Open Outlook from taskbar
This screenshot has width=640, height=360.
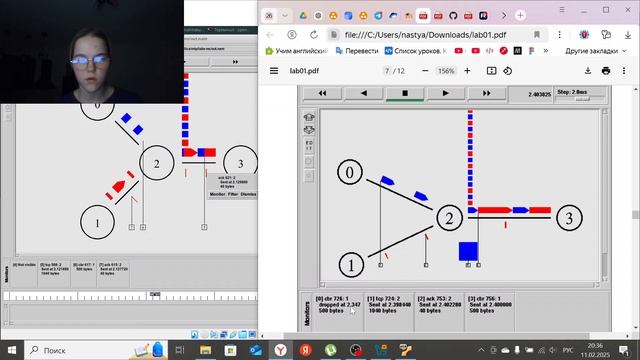tap(256, 350)
